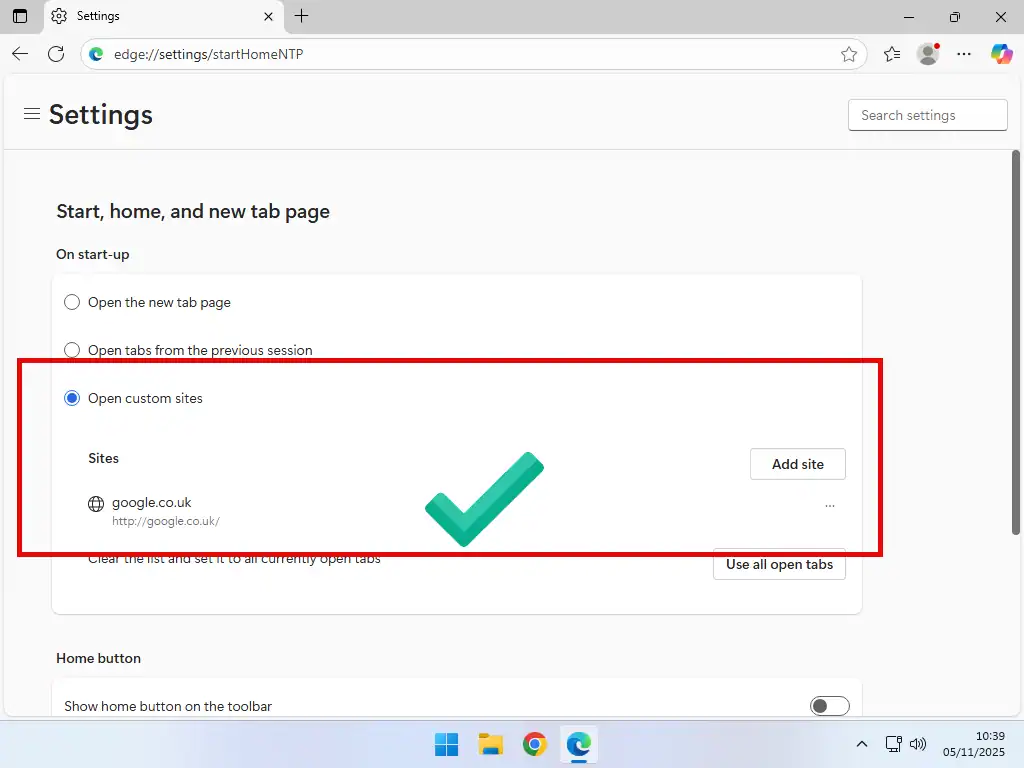Open the Settings and more ellipsis icon
1024x768 pixels.
(x=964, y=54)
